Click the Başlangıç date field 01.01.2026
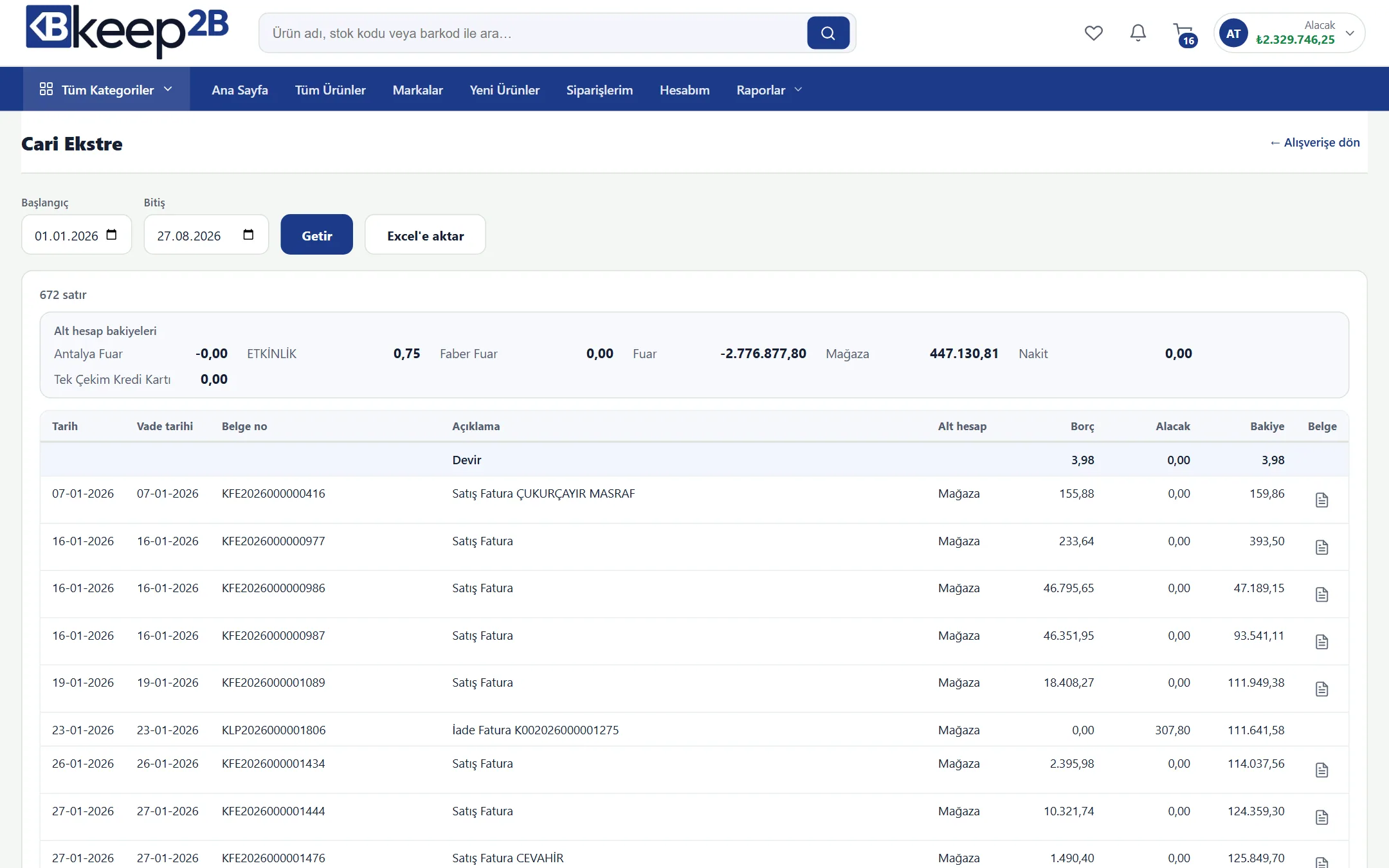The height and width of the screenshot is (868, 1389). (77, 235)
